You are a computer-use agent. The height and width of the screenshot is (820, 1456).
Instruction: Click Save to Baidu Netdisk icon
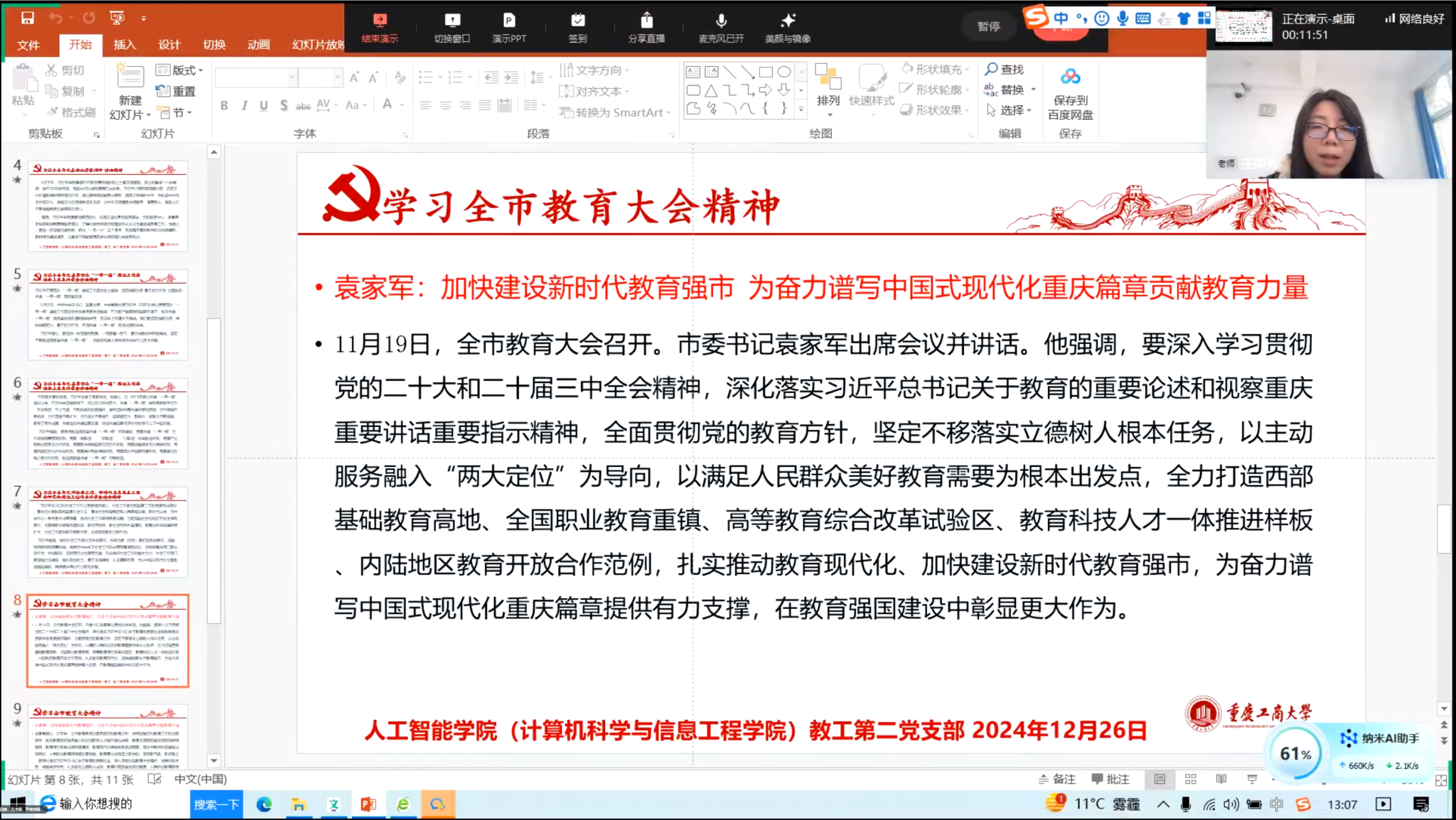coord(1070,77)
